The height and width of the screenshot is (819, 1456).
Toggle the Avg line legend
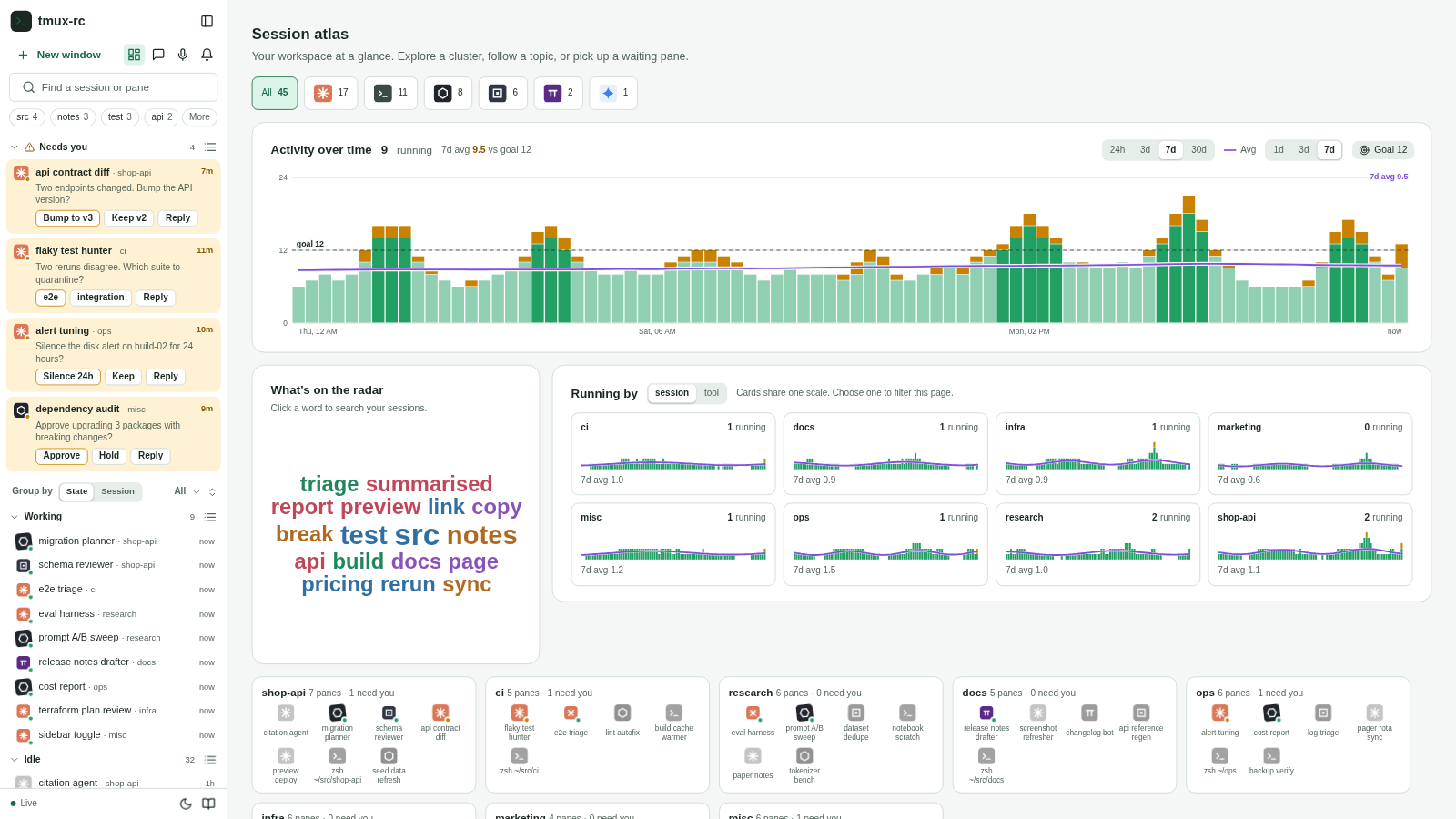click(x=1239, y=150)
